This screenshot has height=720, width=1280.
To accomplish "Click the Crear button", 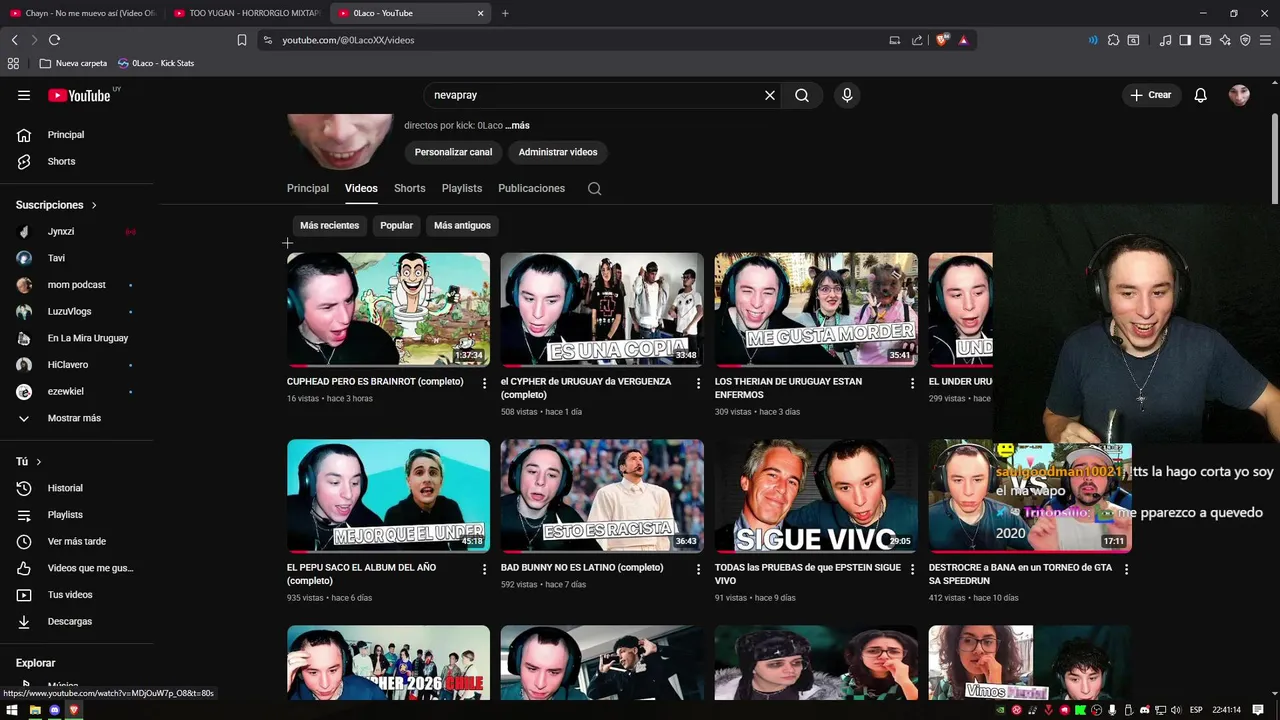I will [1151, 95].
